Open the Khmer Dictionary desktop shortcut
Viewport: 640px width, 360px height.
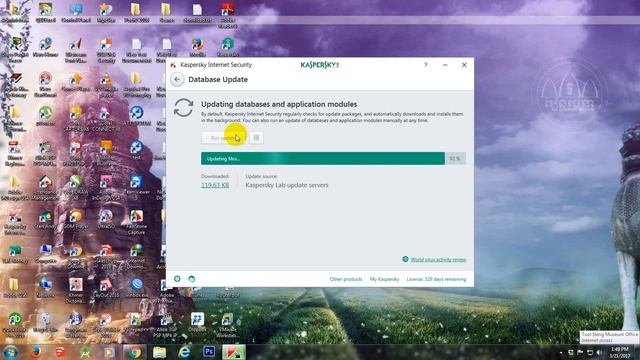[76, 291]
